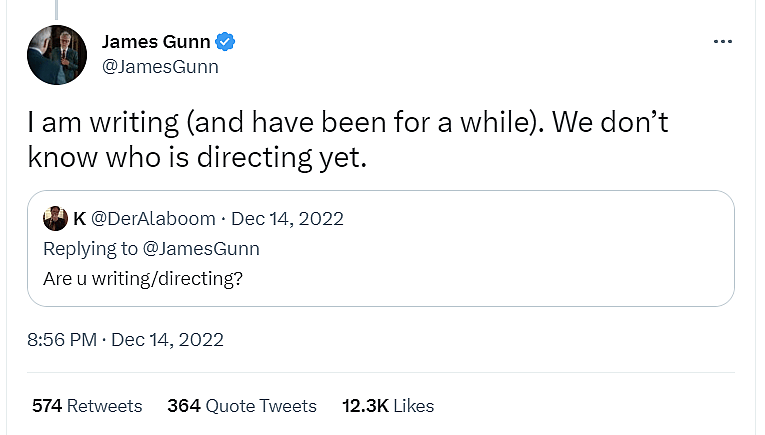This screenshot has width=765, height=435.
Task: Open the three-dot more options menu
Action: tap(723, 42)
